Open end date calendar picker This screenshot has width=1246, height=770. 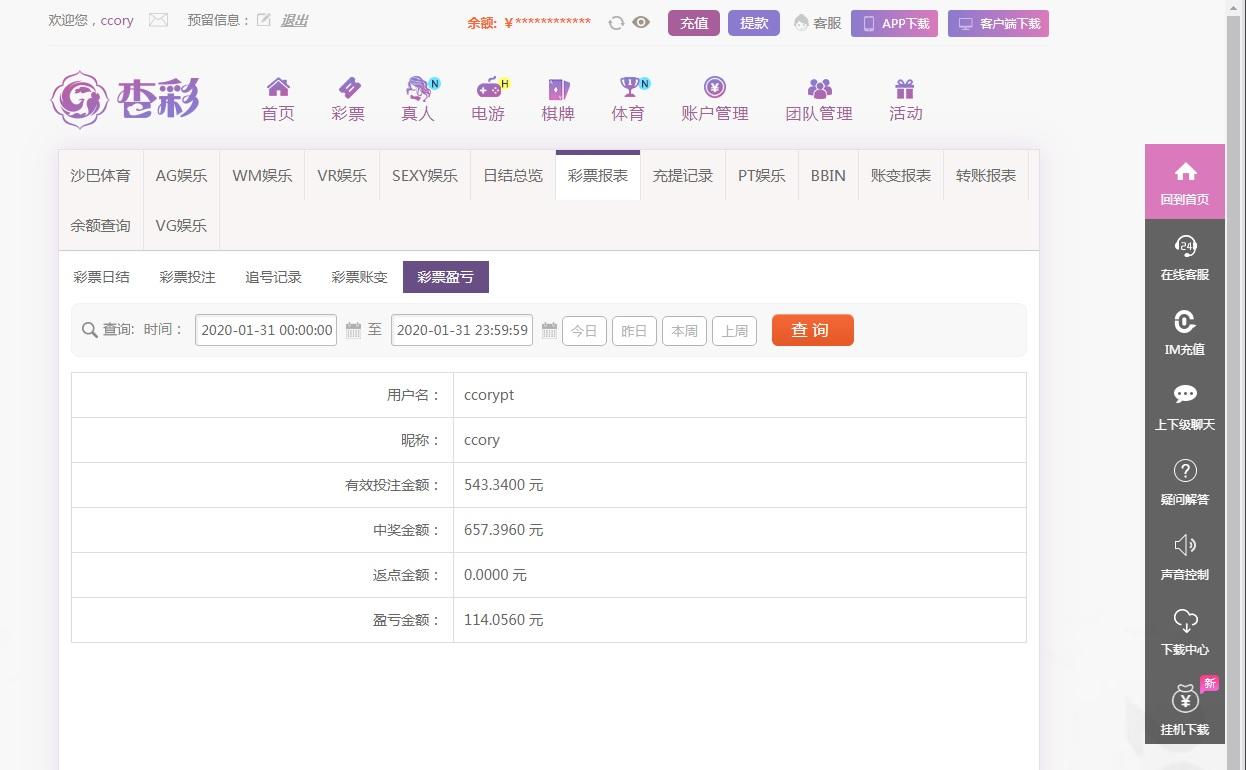pos(549,330)
